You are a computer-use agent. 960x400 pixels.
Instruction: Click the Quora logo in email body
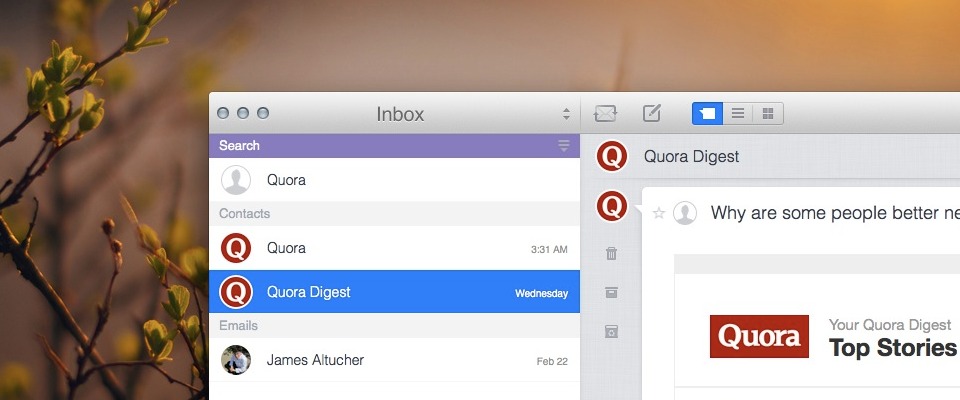(x=759, y=337)
